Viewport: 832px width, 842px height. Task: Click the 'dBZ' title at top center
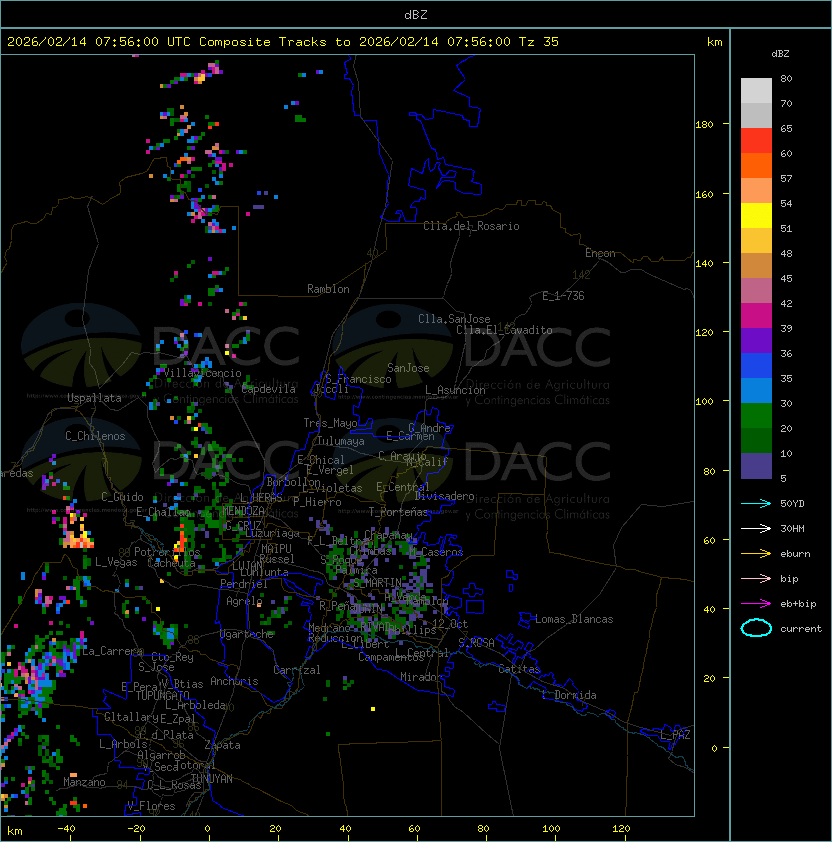[x=416, y=15]
